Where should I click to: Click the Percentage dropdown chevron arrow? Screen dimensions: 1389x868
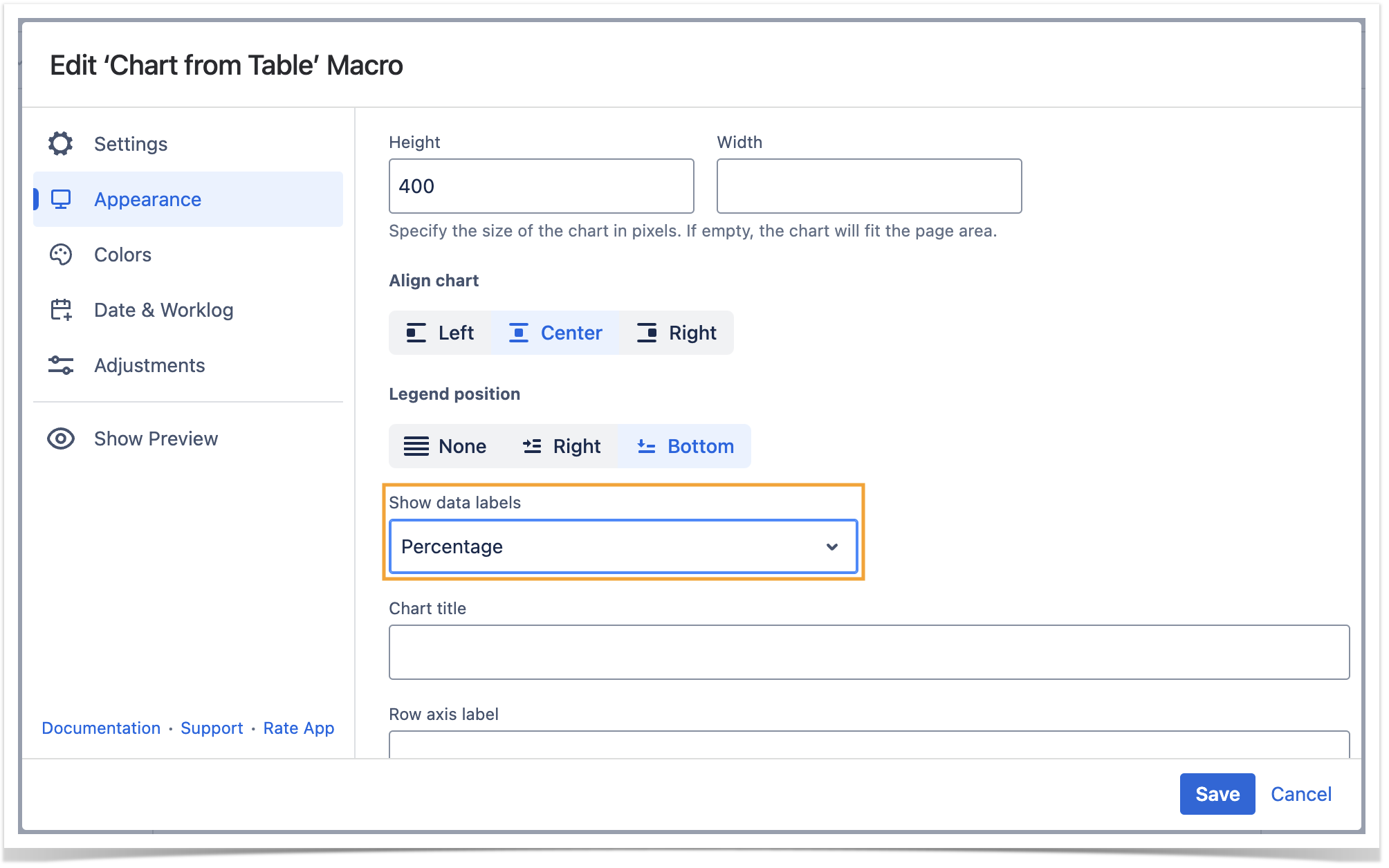832,546
